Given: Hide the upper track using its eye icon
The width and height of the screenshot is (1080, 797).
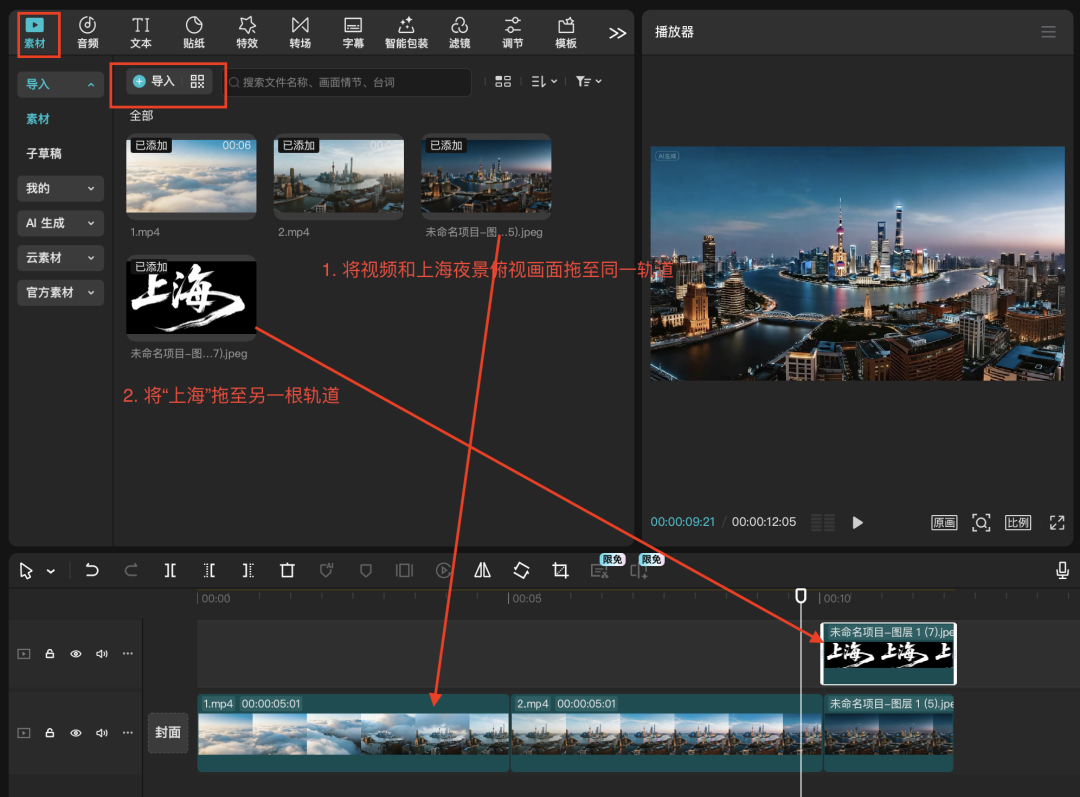Looking at the screenshot, I should tap(75, 654).
